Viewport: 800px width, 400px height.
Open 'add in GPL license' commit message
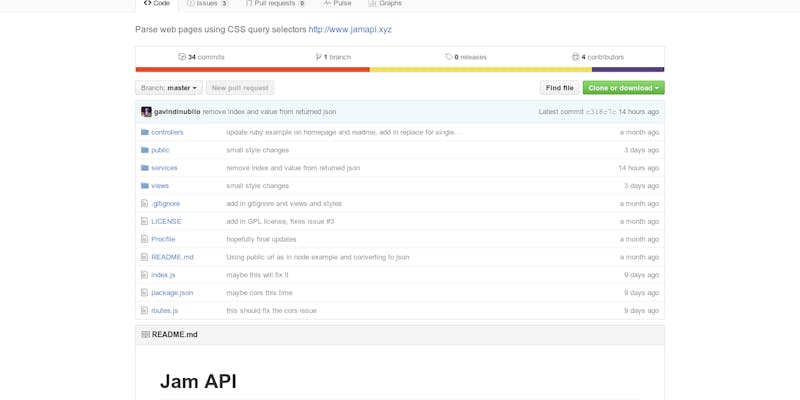tap(280, 221)
